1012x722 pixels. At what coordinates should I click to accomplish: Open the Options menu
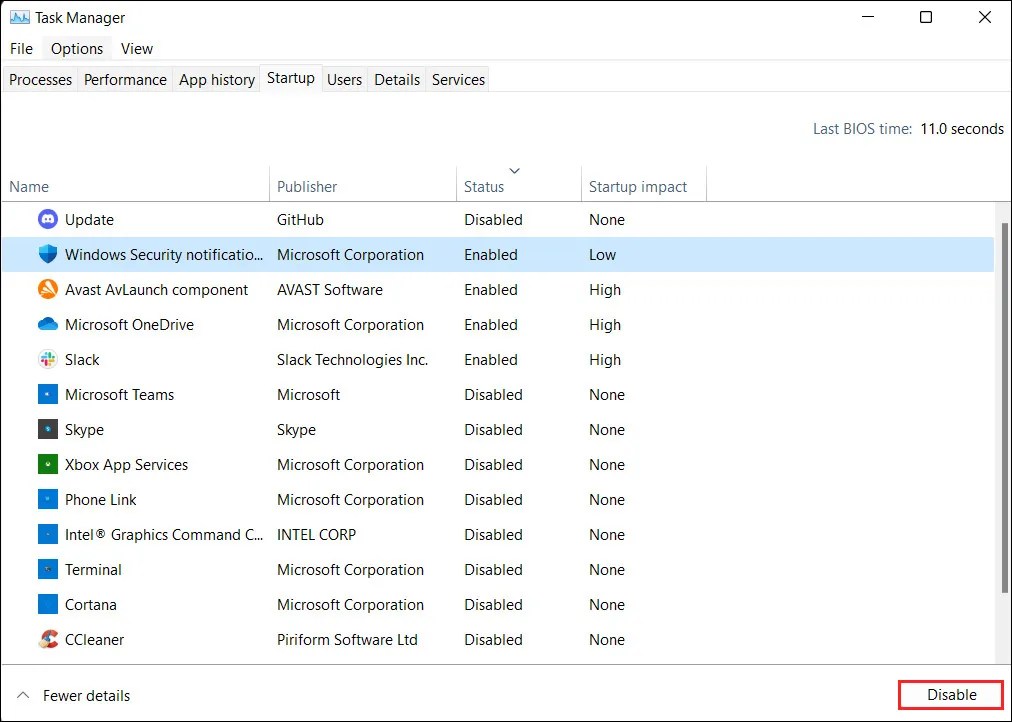click(x=76, y=48)
